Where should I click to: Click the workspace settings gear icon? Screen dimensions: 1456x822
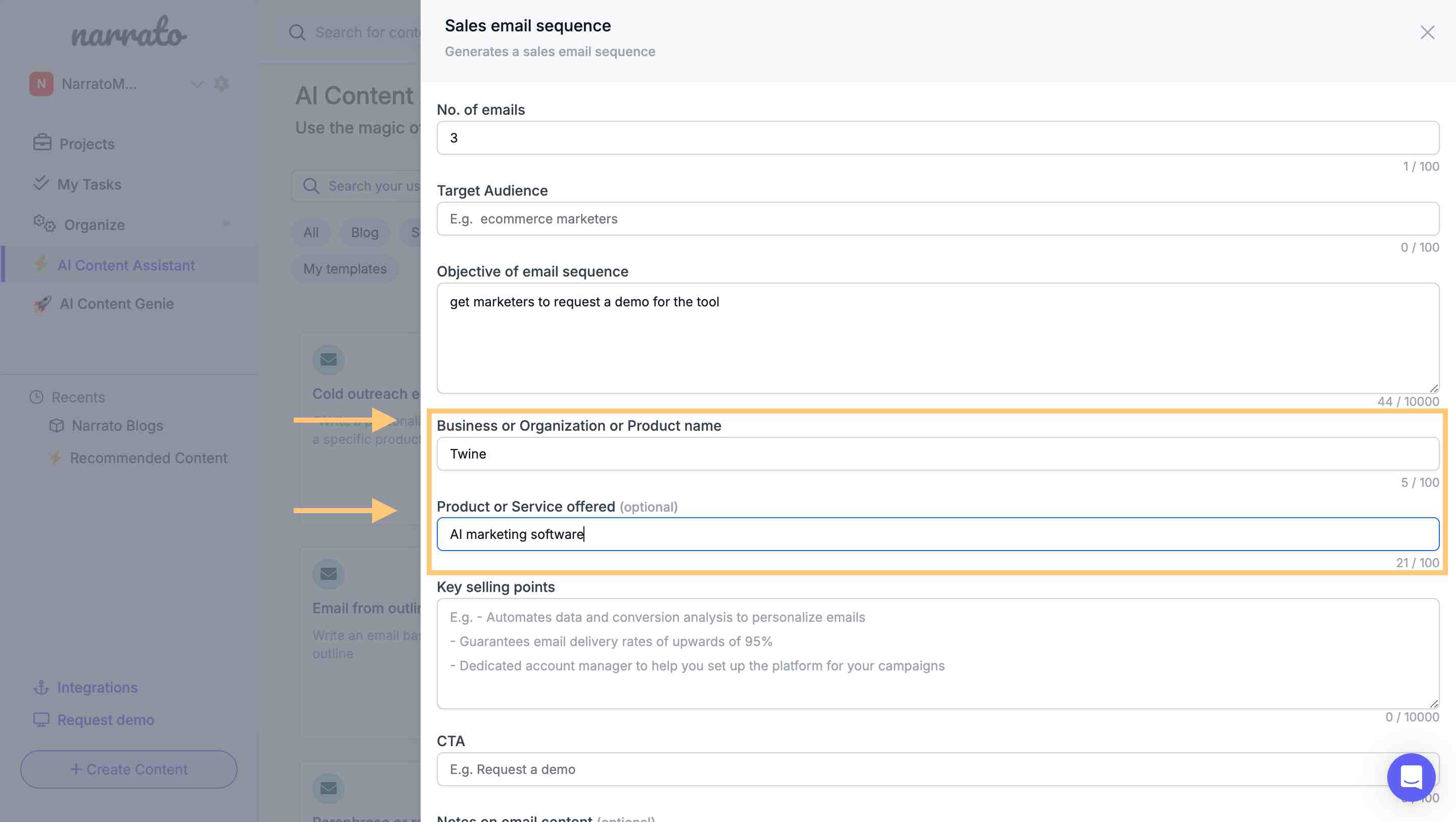[x=221, y=84]
